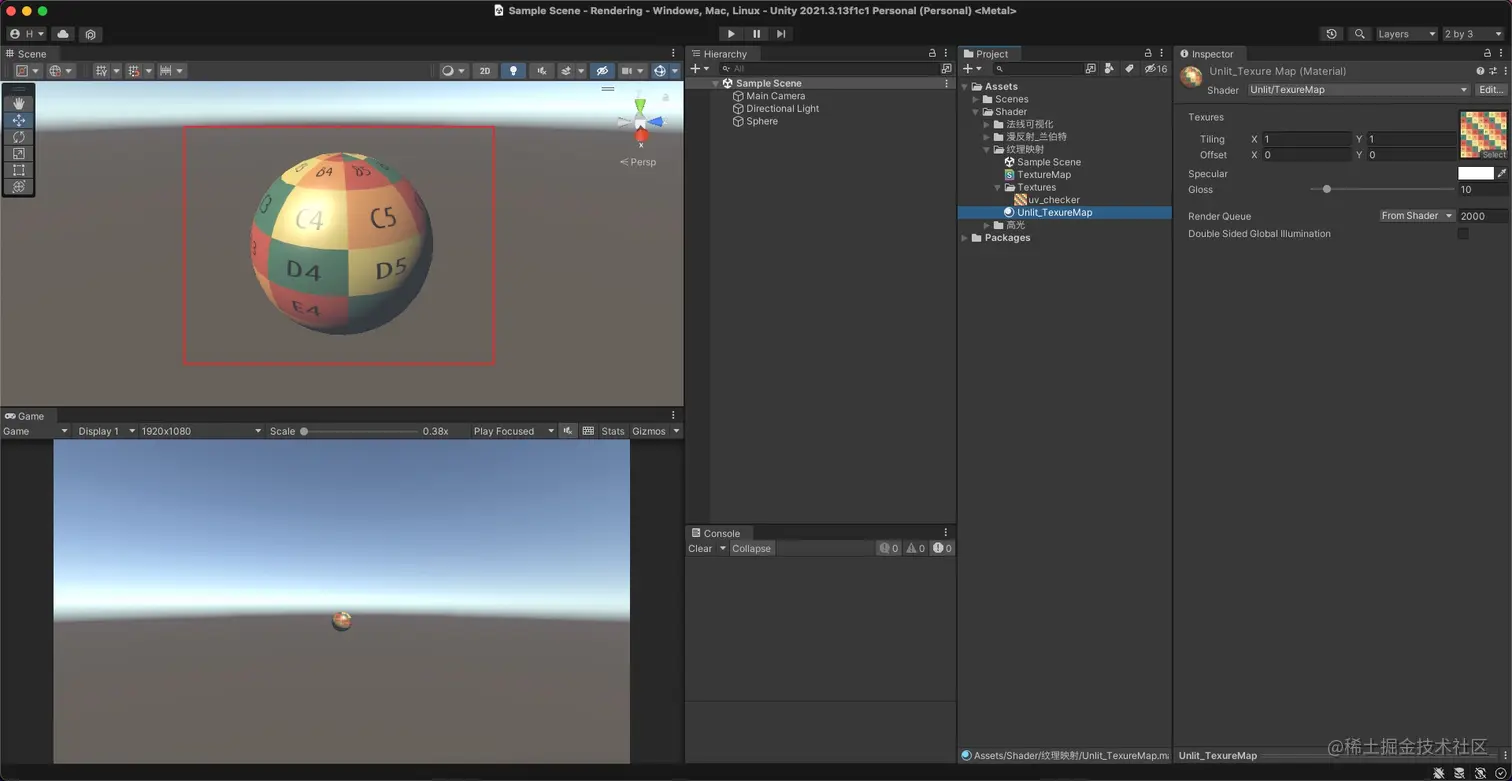Open draw mode shading dropdown
Screen dimensions: 1512x781
click(x=453, y=71)
